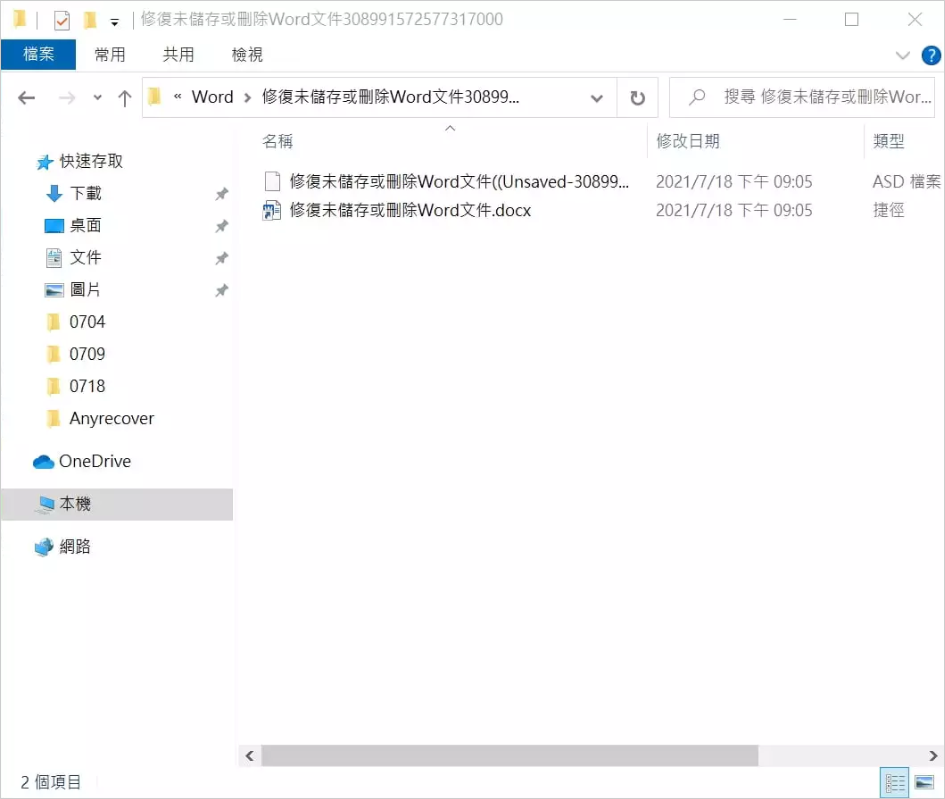Click the quick access star icon

tap(45, 161)
